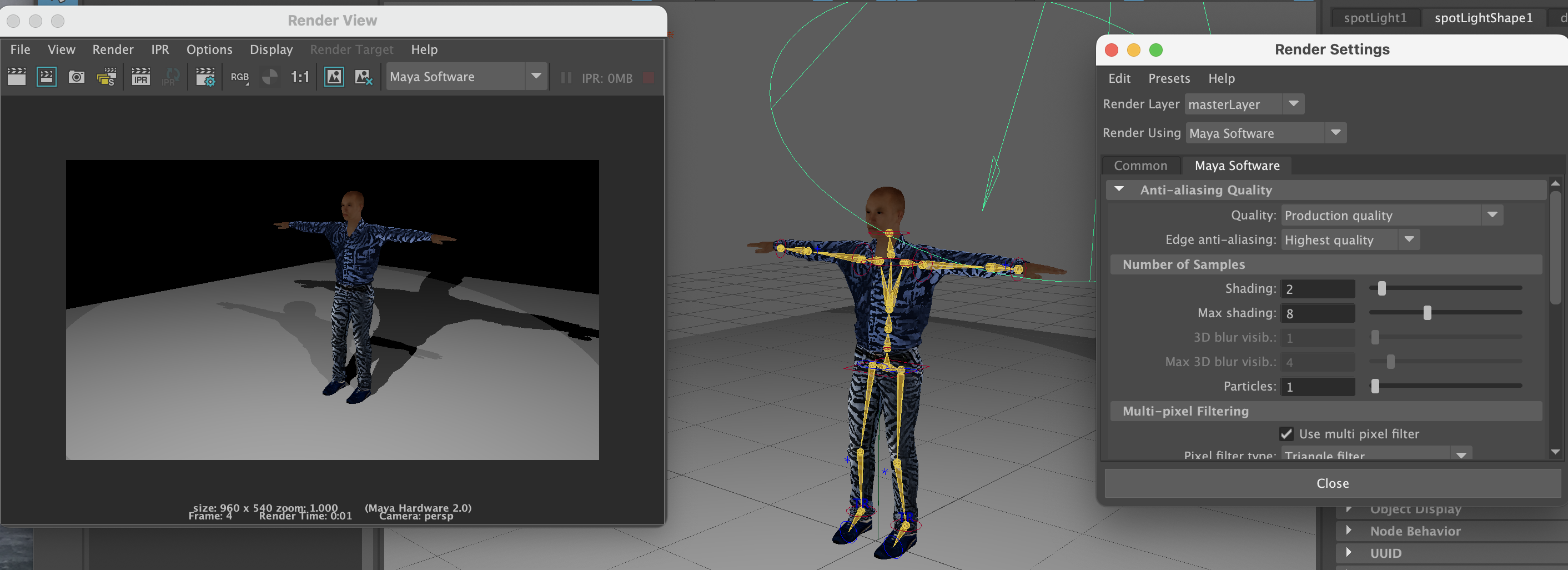Screen dimensions: 1568x570
Task: Click the Close button in Render Settings
Action: click(1332, 483)
